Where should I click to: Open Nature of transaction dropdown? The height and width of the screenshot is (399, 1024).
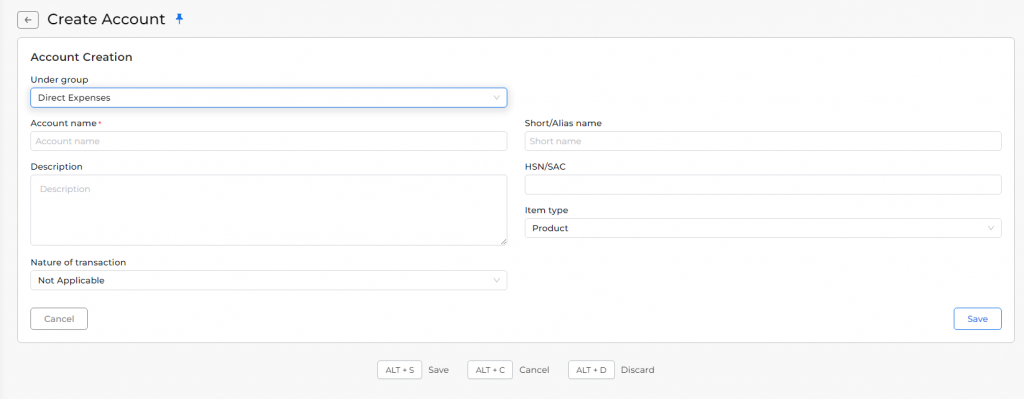pos(268,280)
